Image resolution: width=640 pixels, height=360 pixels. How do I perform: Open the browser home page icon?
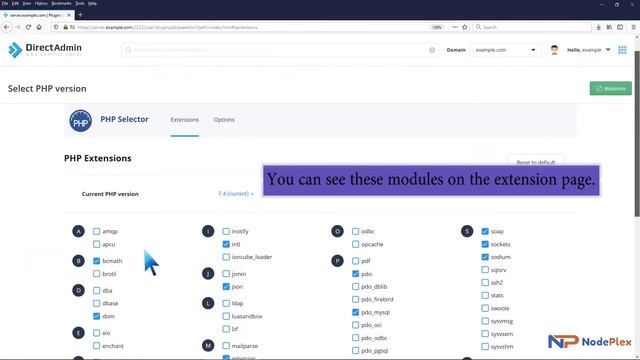pyautogui.click(x=39, y=27)
